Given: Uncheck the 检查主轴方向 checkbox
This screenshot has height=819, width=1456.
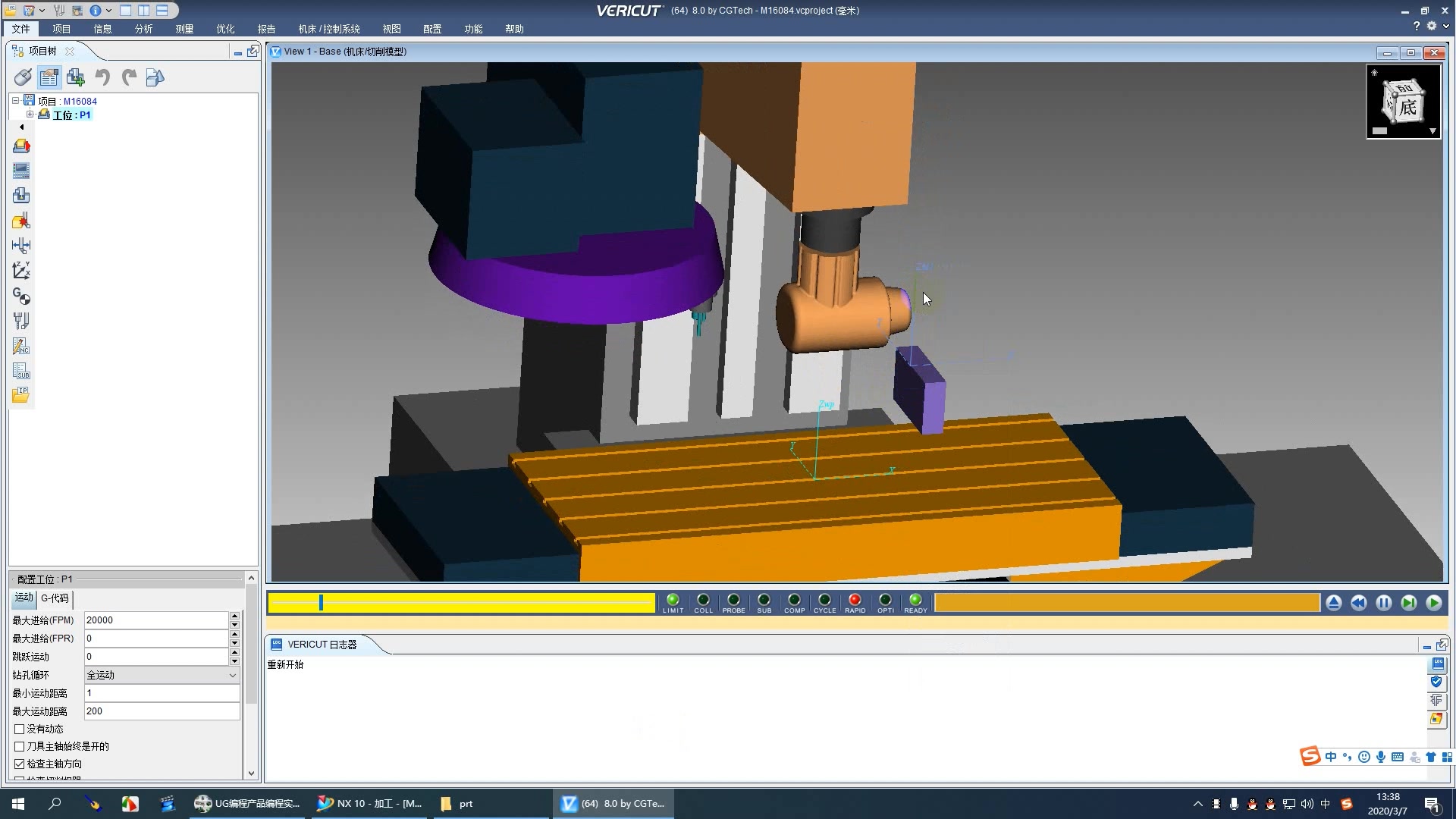Looking at the screenshot, I should 20,764.
